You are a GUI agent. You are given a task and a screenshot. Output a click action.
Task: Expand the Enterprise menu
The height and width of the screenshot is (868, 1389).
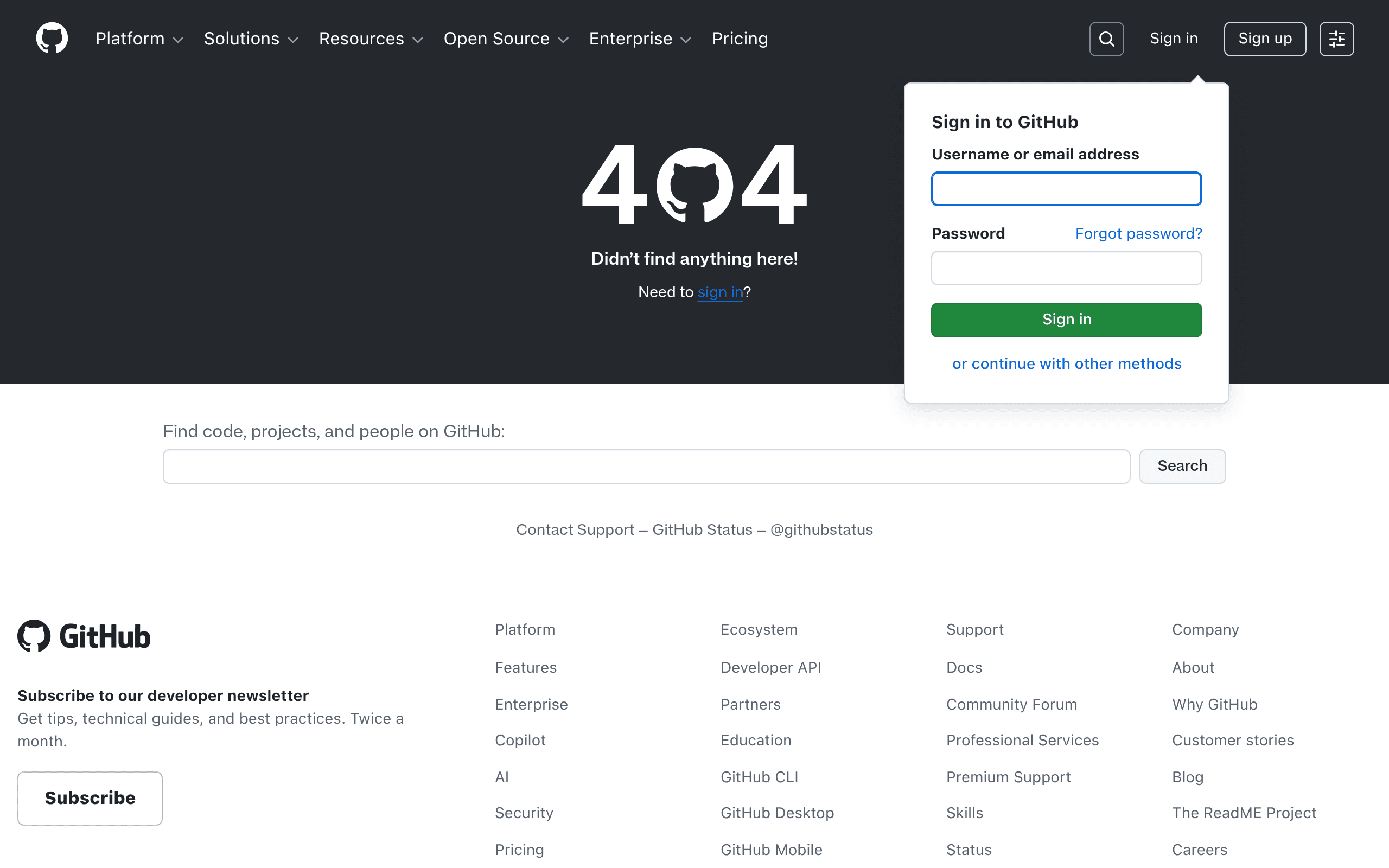pos(640,39)
